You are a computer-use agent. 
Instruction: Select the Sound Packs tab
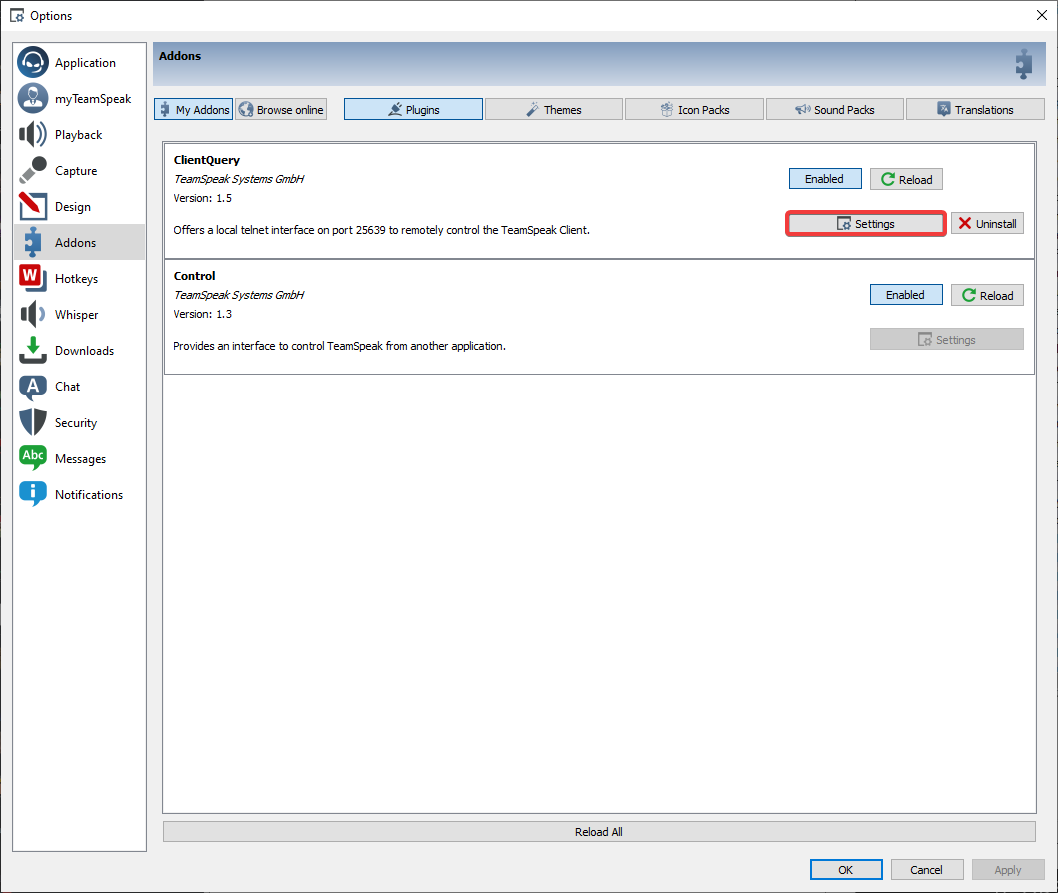tap(835, 109)
